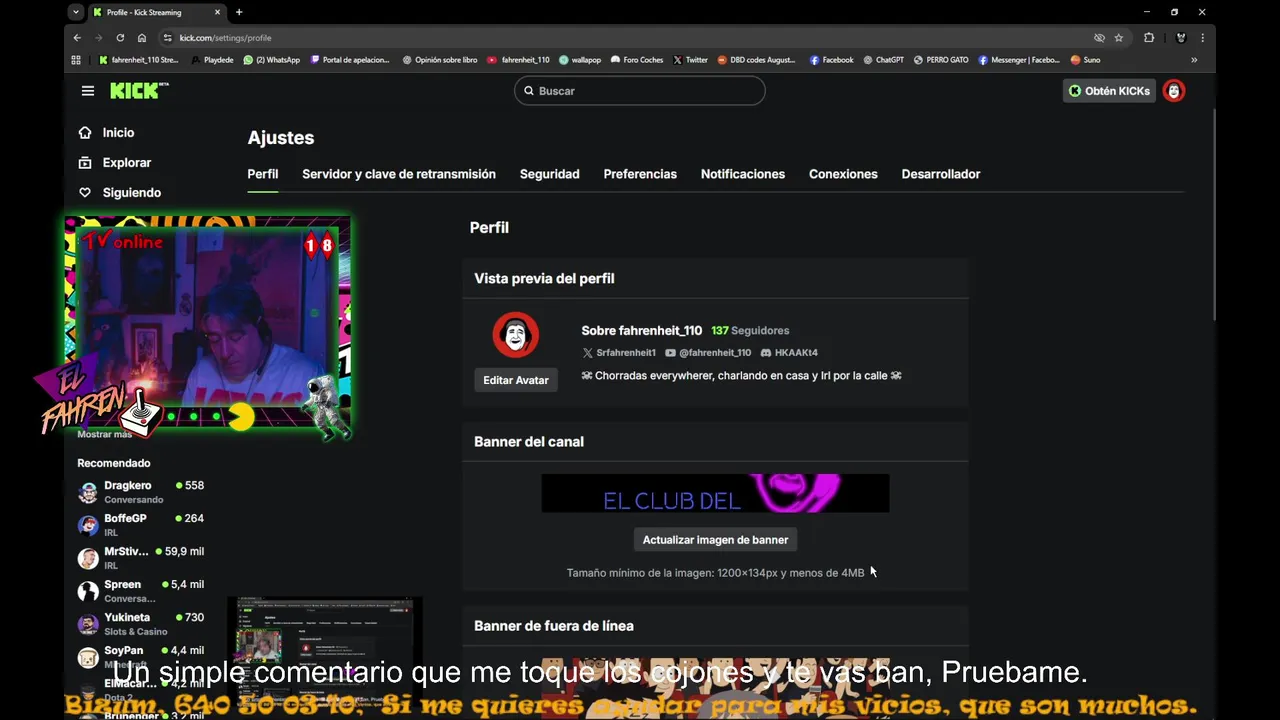Viewport: 1280px width, 720px height.
Task: Open the Twitter bookmark
Action: 690,60
